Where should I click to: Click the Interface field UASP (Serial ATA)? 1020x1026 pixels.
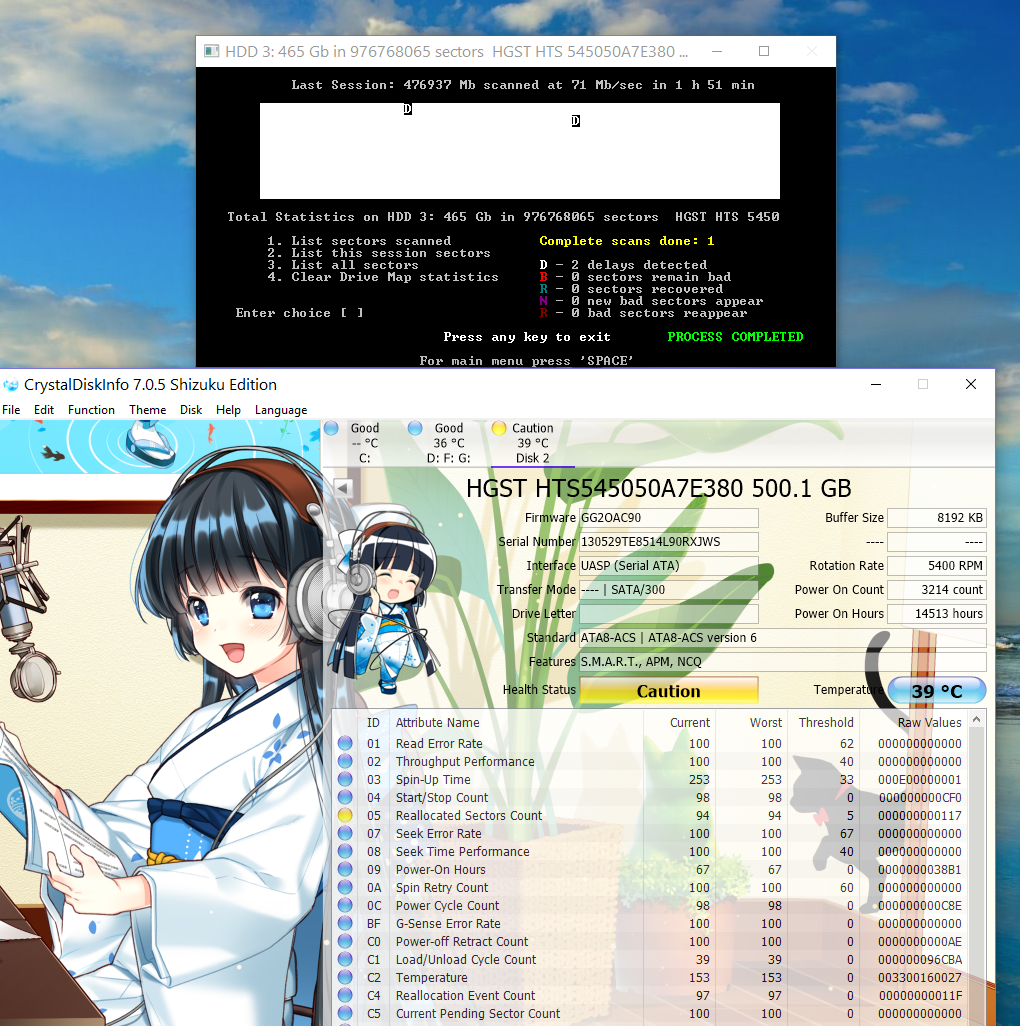point(669,565)
